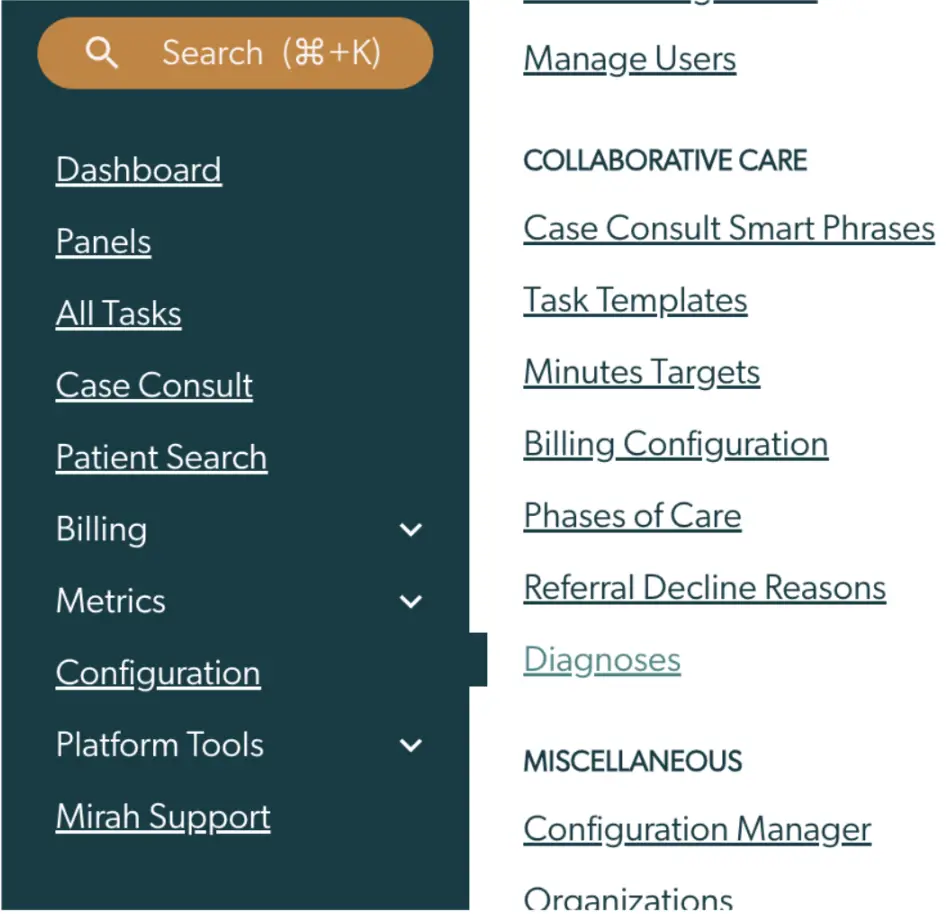Expand the Metrics section chevron
The image size is (946, 914).
[411, 602]
